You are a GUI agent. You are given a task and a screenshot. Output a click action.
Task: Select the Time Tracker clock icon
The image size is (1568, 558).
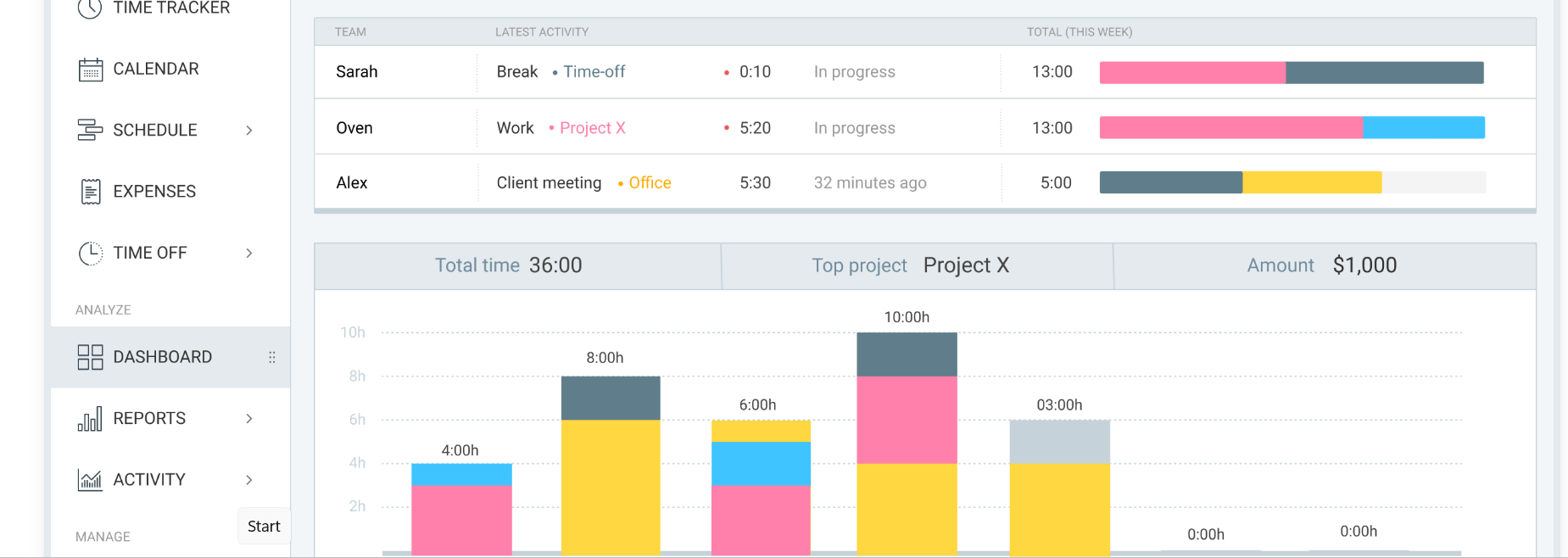pyautogui.click(x=90, y=8)
